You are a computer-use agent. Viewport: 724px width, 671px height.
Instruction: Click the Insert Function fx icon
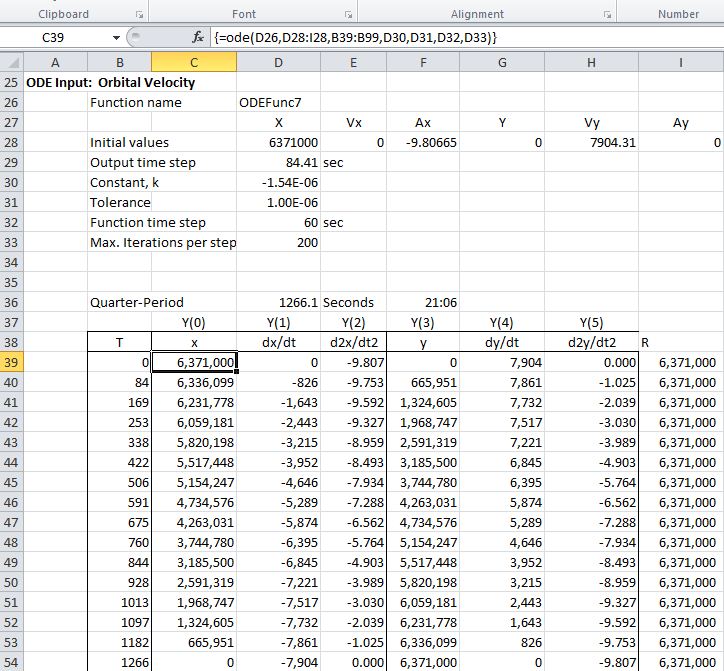(198, 37)
